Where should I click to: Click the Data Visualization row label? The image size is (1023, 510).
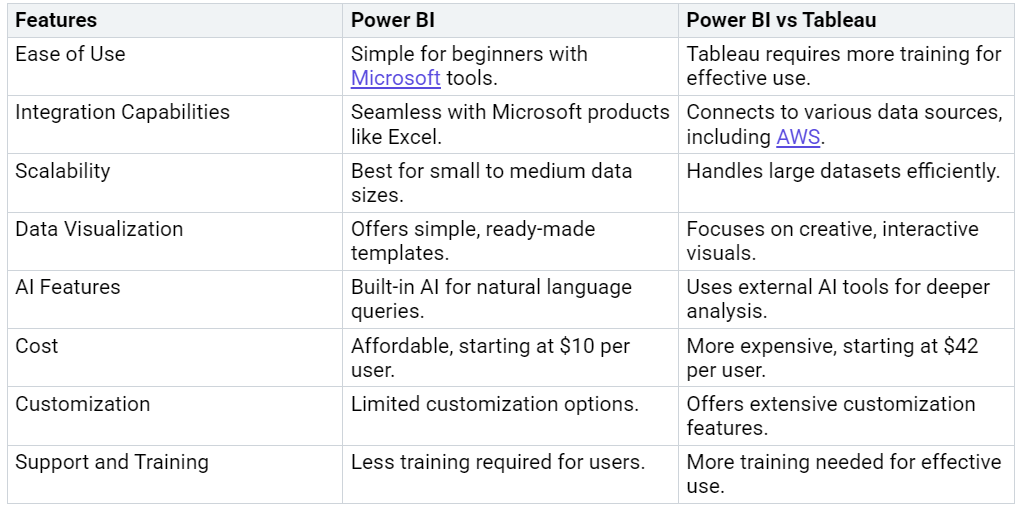click(x=99, y=229)
